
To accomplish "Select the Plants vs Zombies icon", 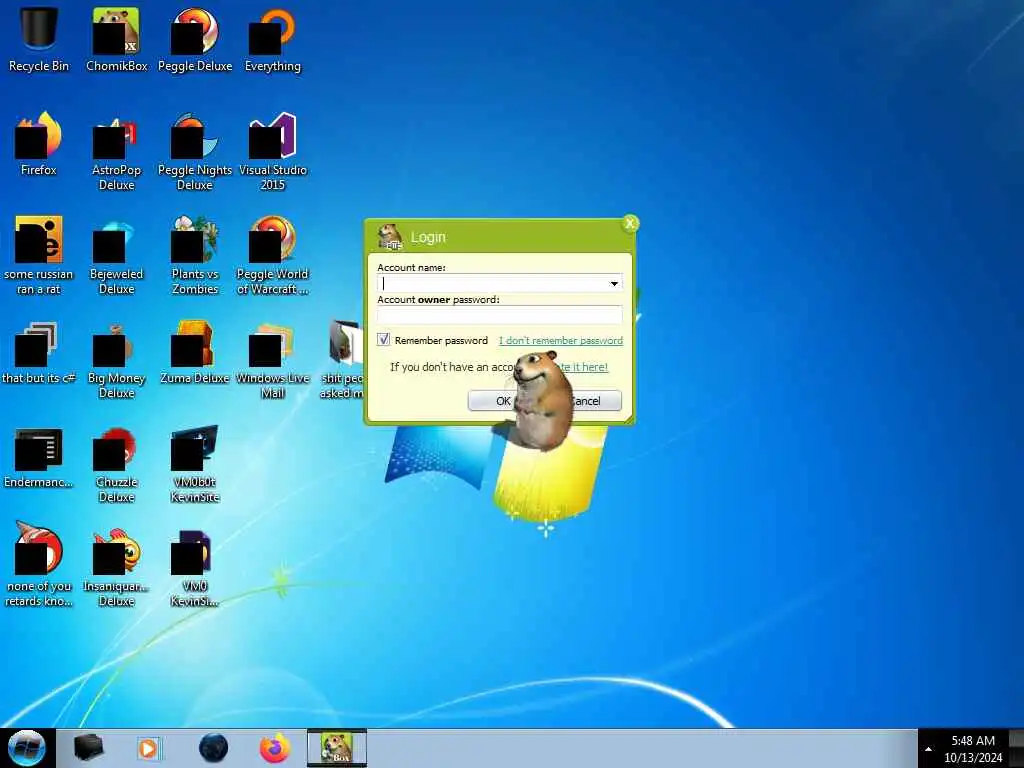I will tap(195, 255).
